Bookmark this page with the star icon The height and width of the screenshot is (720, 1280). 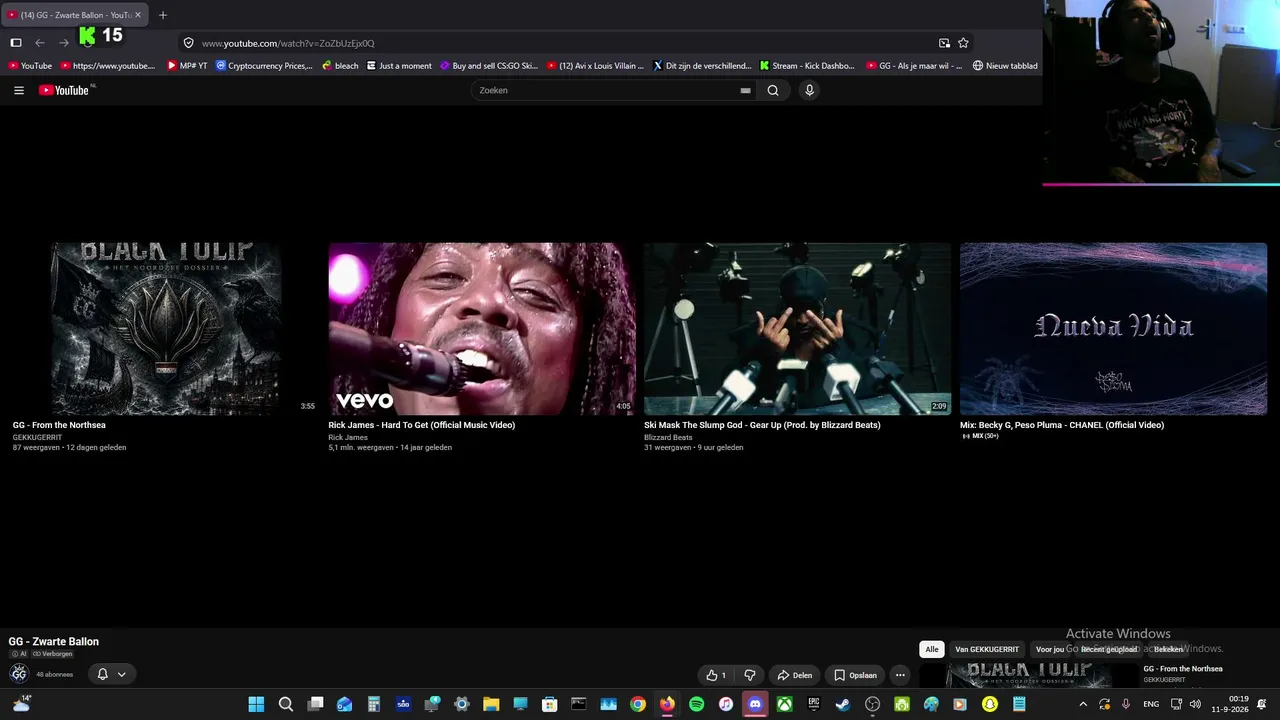click(963, 43)
